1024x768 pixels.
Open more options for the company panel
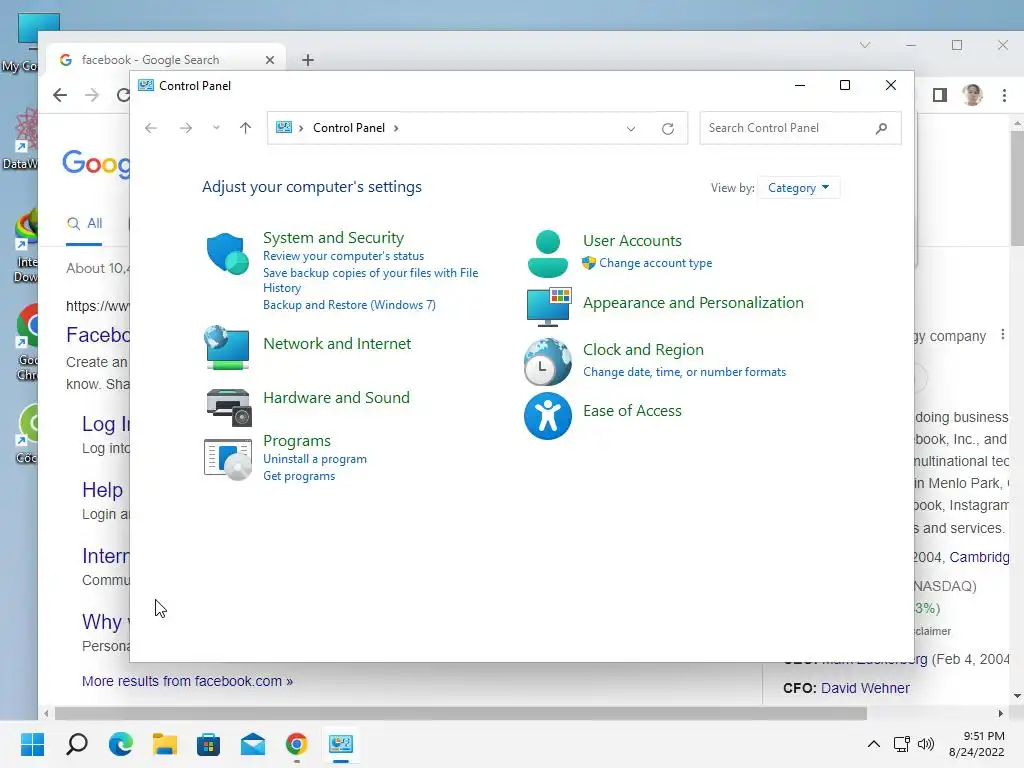pos(1002,335)
